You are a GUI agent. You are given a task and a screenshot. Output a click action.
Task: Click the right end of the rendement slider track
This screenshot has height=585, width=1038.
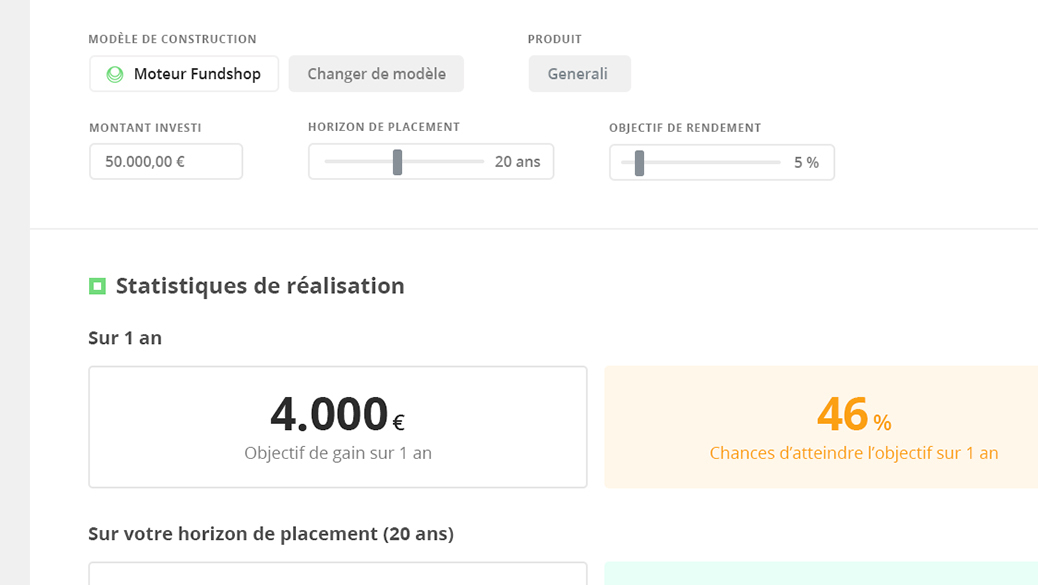(x=778, y=162)
